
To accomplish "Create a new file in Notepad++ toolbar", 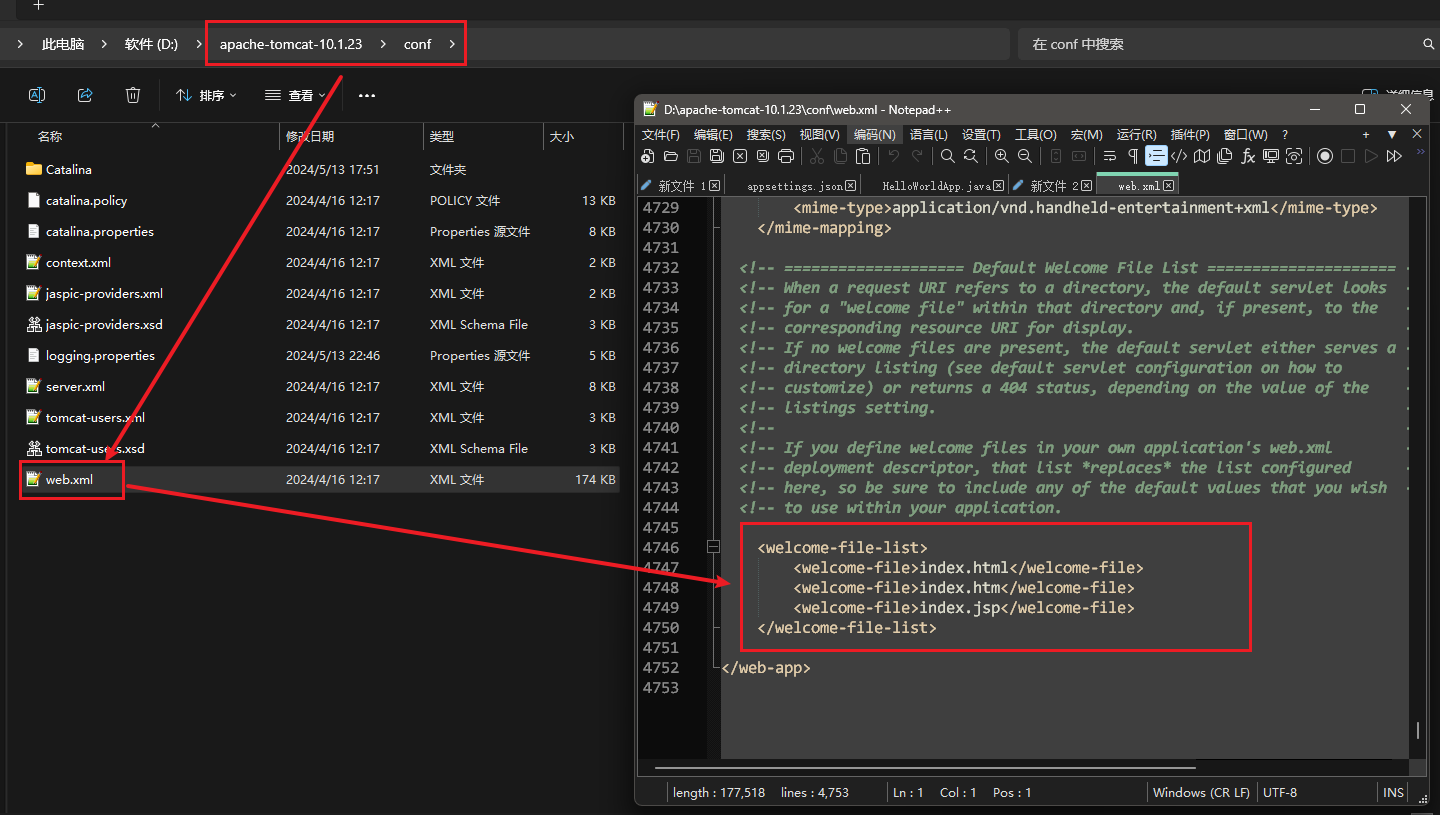I will [x=648, y=156].
